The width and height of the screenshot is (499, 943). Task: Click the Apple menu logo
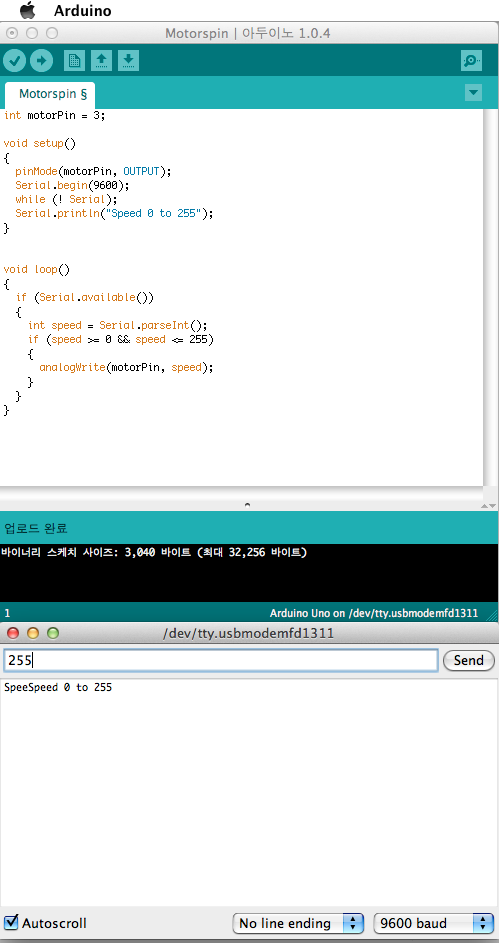pyautogui.click(x=28, y=10)
